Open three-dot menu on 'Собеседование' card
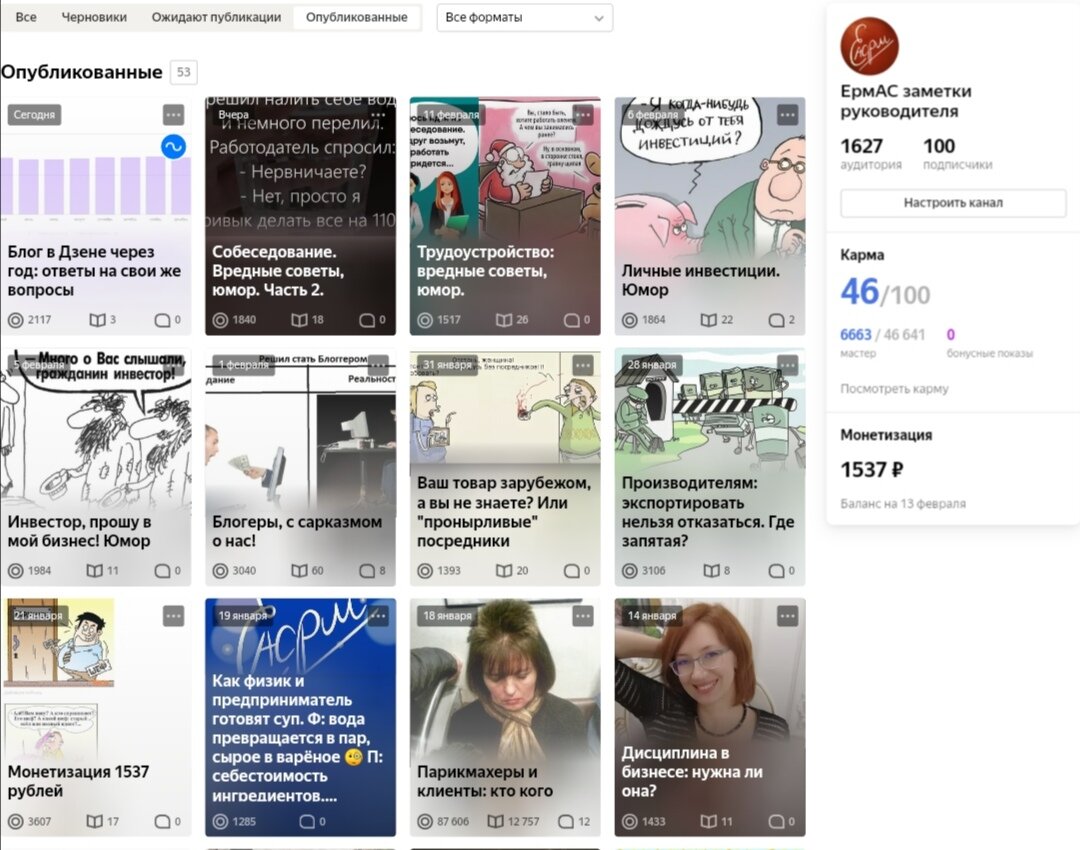The width and height of the screenshot is (1080, 850). (378, 114)
